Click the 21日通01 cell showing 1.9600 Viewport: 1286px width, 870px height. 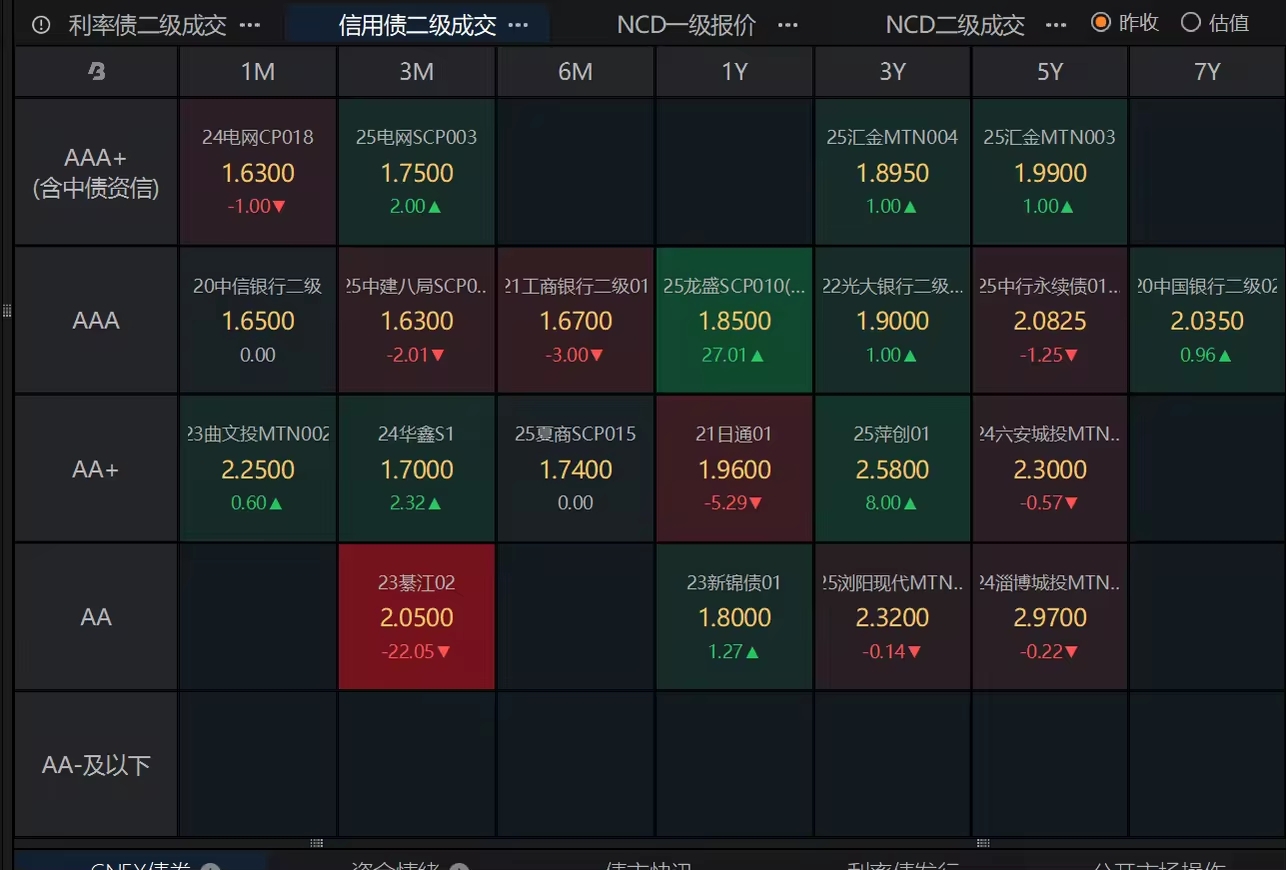click(734, 468)
